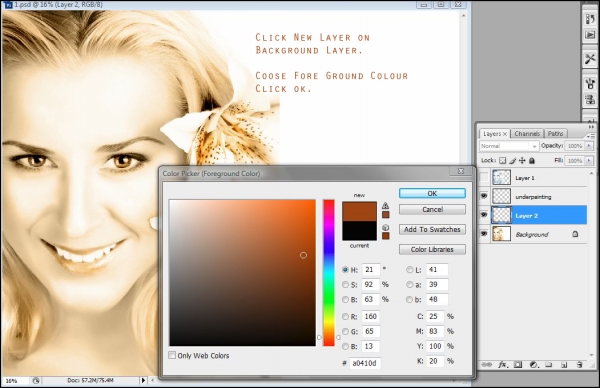Enable the Only Web Colors checkbox
Screen dimensions: 600x388
pos(172,355)
